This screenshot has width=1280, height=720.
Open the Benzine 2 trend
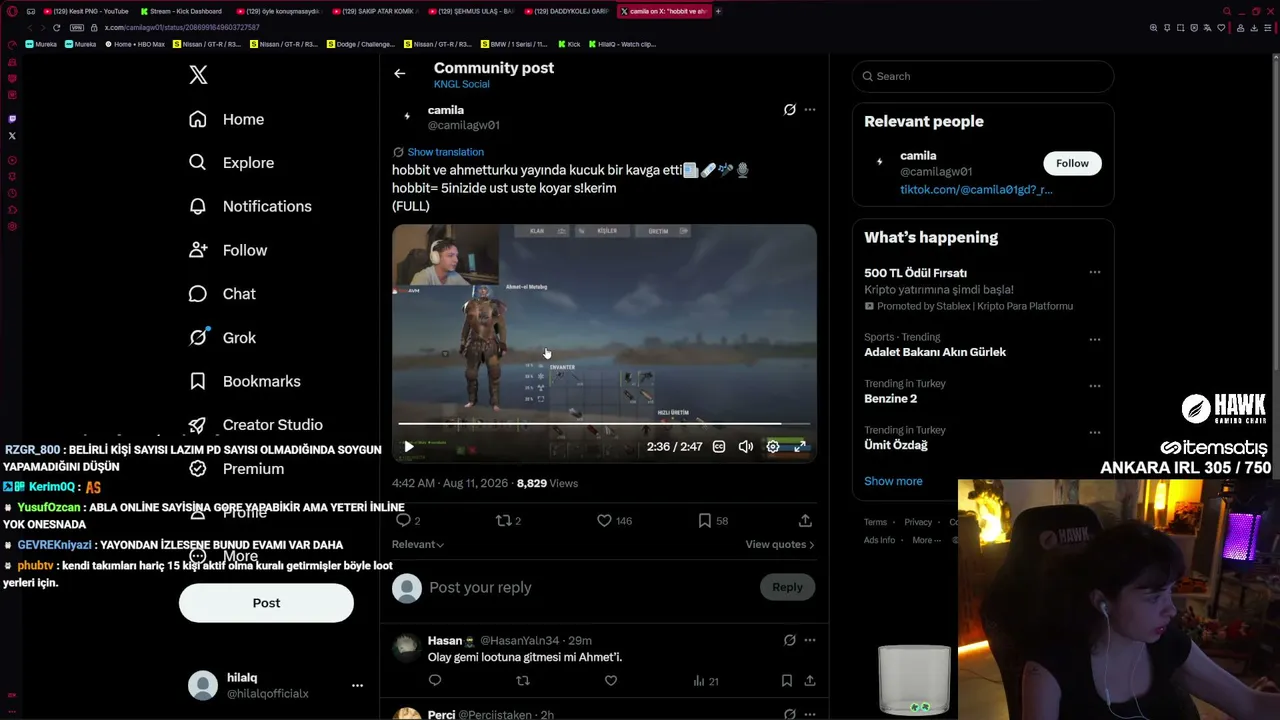[x=890, y=399]
